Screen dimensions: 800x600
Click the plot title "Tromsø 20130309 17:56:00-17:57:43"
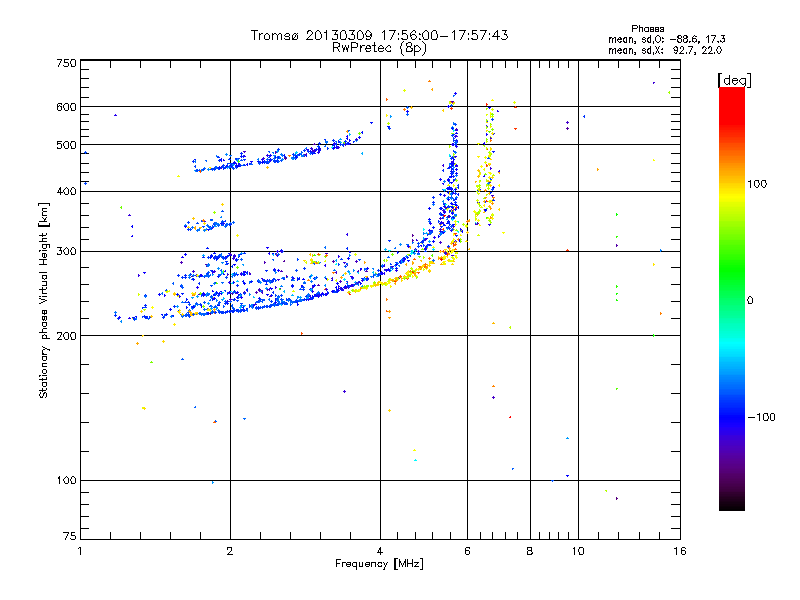pos(379,35)
